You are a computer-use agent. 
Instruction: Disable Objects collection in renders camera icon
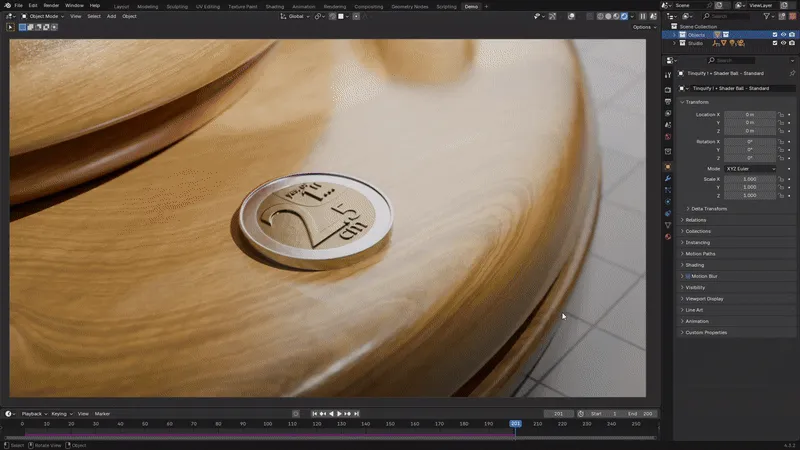[792, 35]
